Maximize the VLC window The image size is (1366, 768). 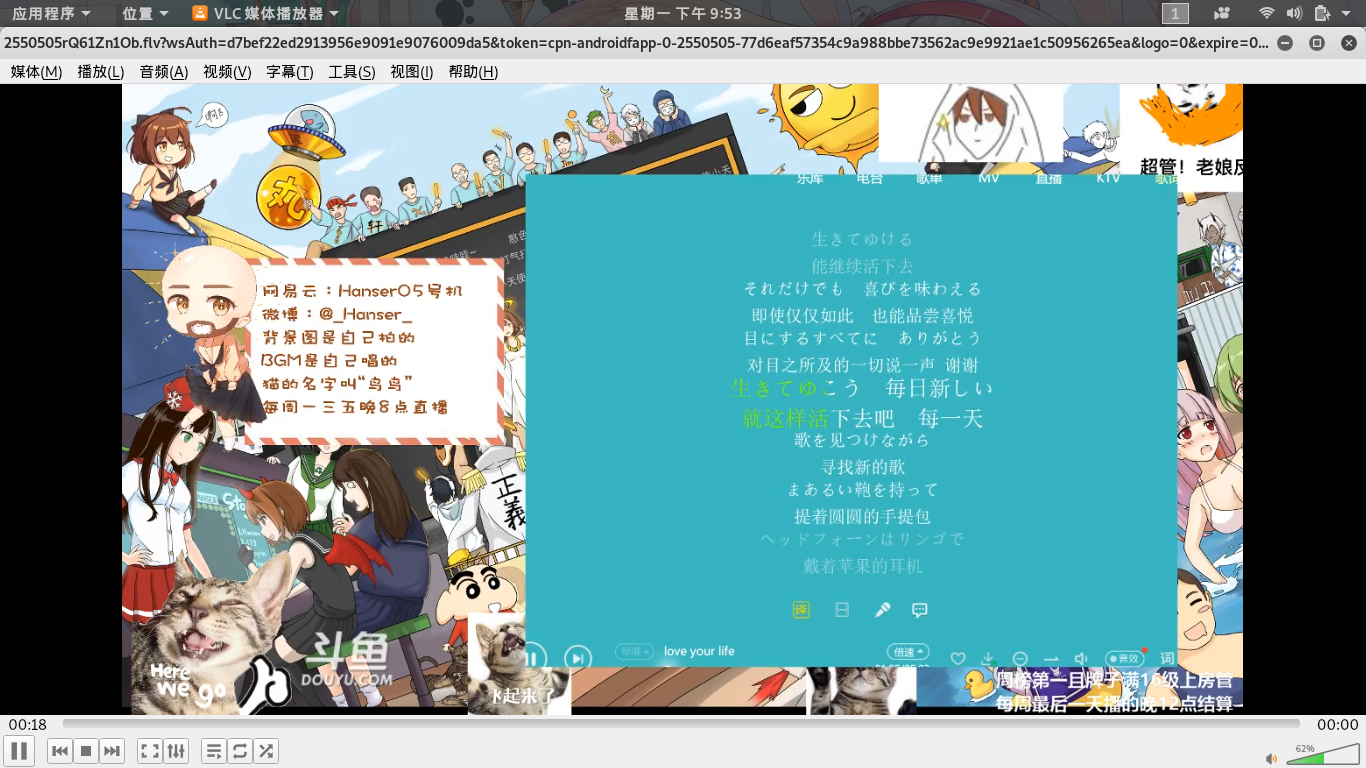coord(1317,43)
